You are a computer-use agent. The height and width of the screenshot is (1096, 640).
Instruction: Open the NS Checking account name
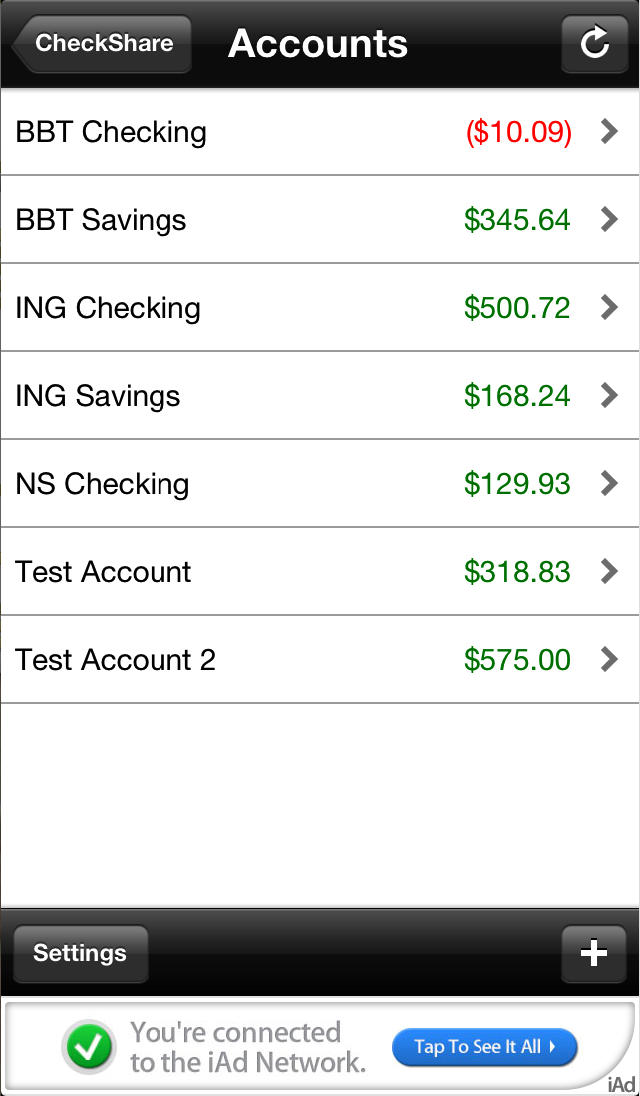pyautogui.click(x=102, y=484)
